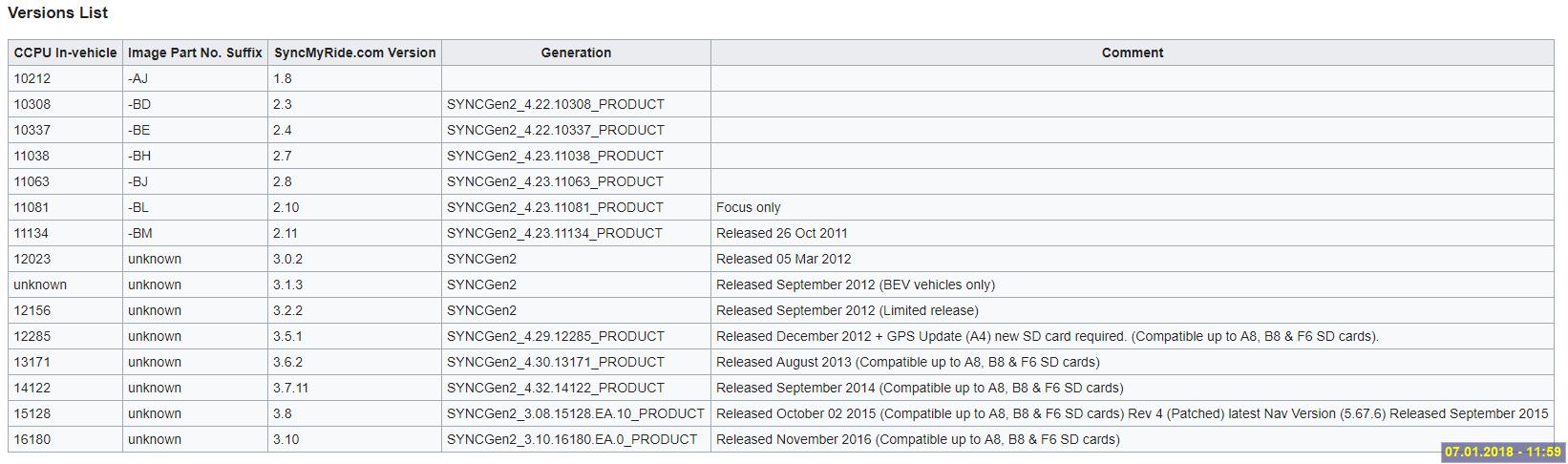This screenshot has height=464, width=1568.
Task: Click SYNCGen2_4.22.10337_PRODUCT generation cell
Action: pyautogui.click(x=576, y=130)
